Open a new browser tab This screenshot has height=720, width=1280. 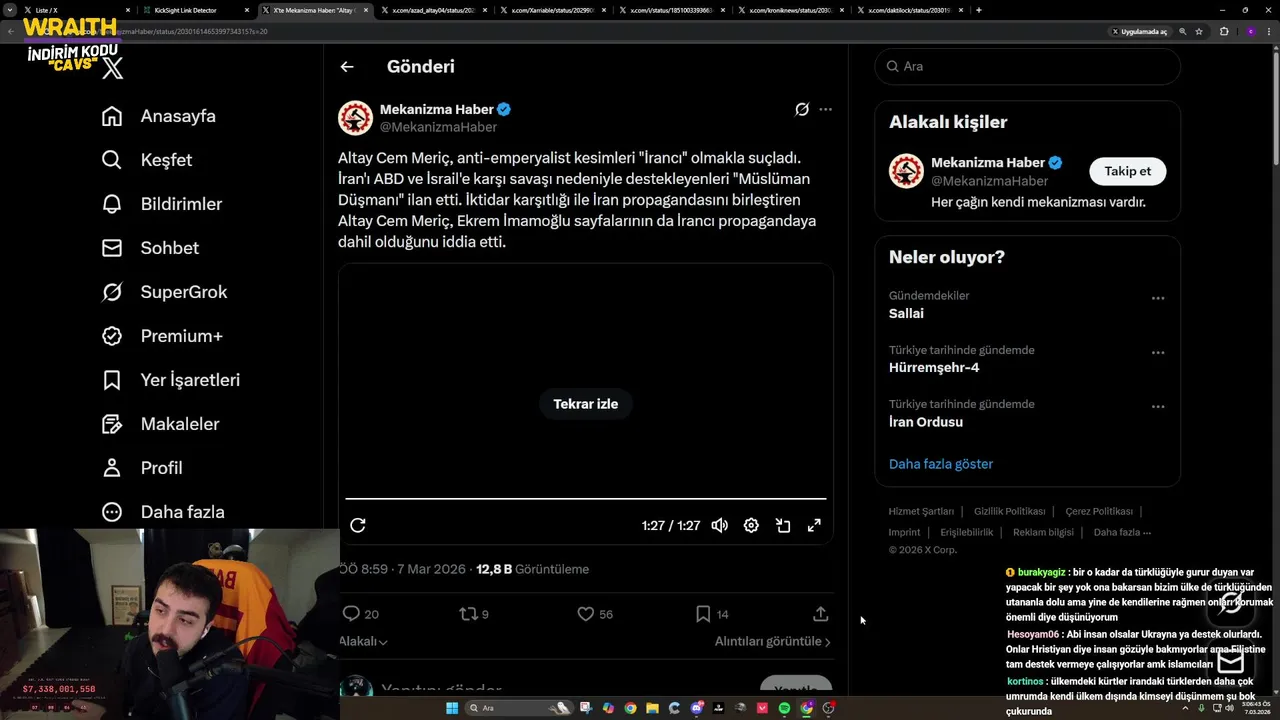978,10
